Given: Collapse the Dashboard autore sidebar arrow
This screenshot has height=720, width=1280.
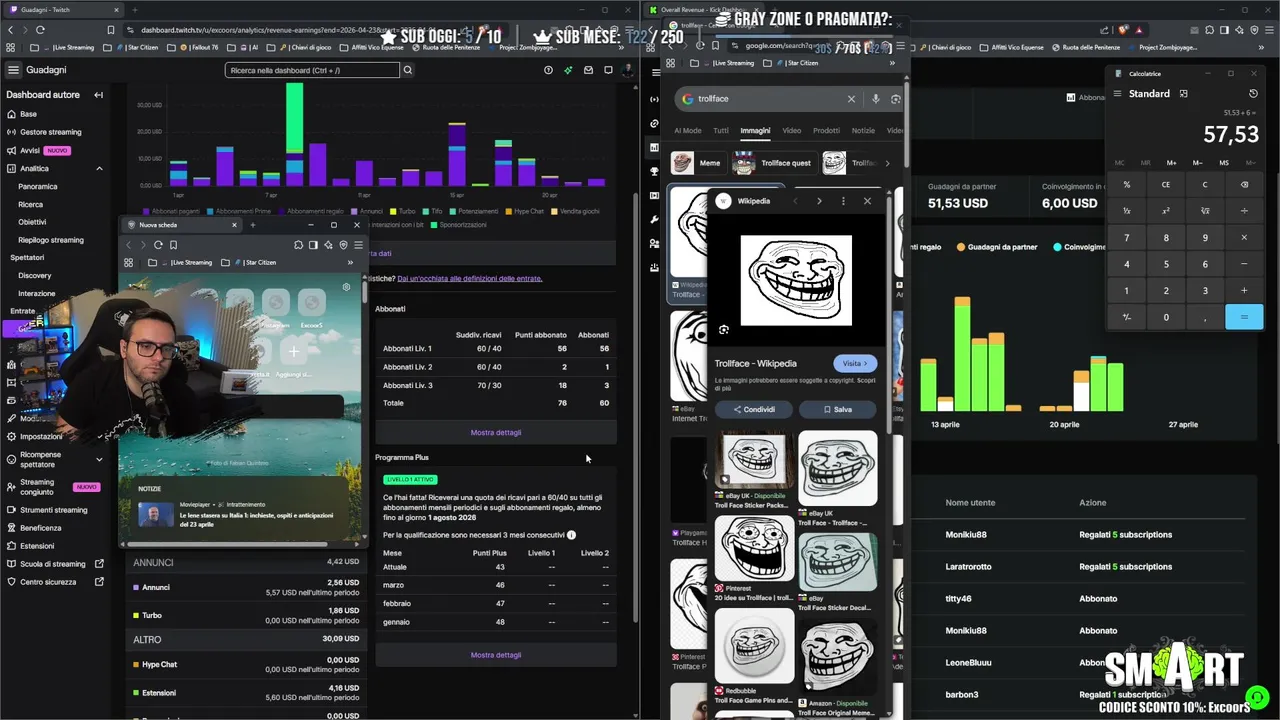Looking at the screenshot, I should 98,95.
